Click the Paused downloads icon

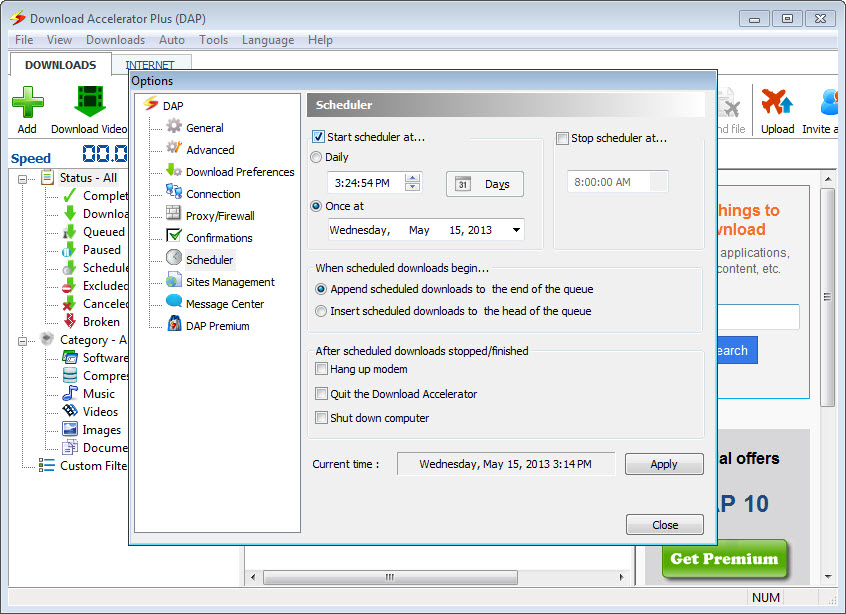click(x=70, y=249)
